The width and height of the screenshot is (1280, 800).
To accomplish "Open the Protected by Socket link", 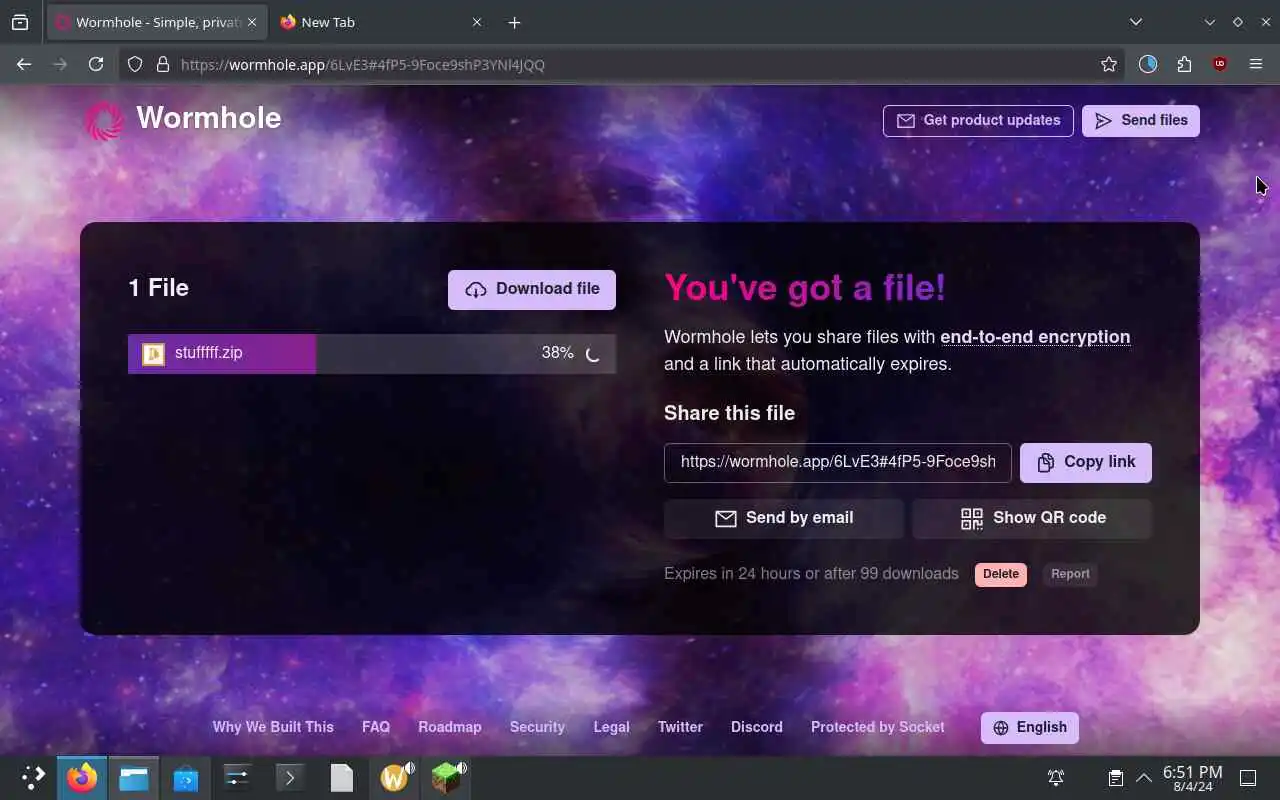I will click(x=877, y=727).
